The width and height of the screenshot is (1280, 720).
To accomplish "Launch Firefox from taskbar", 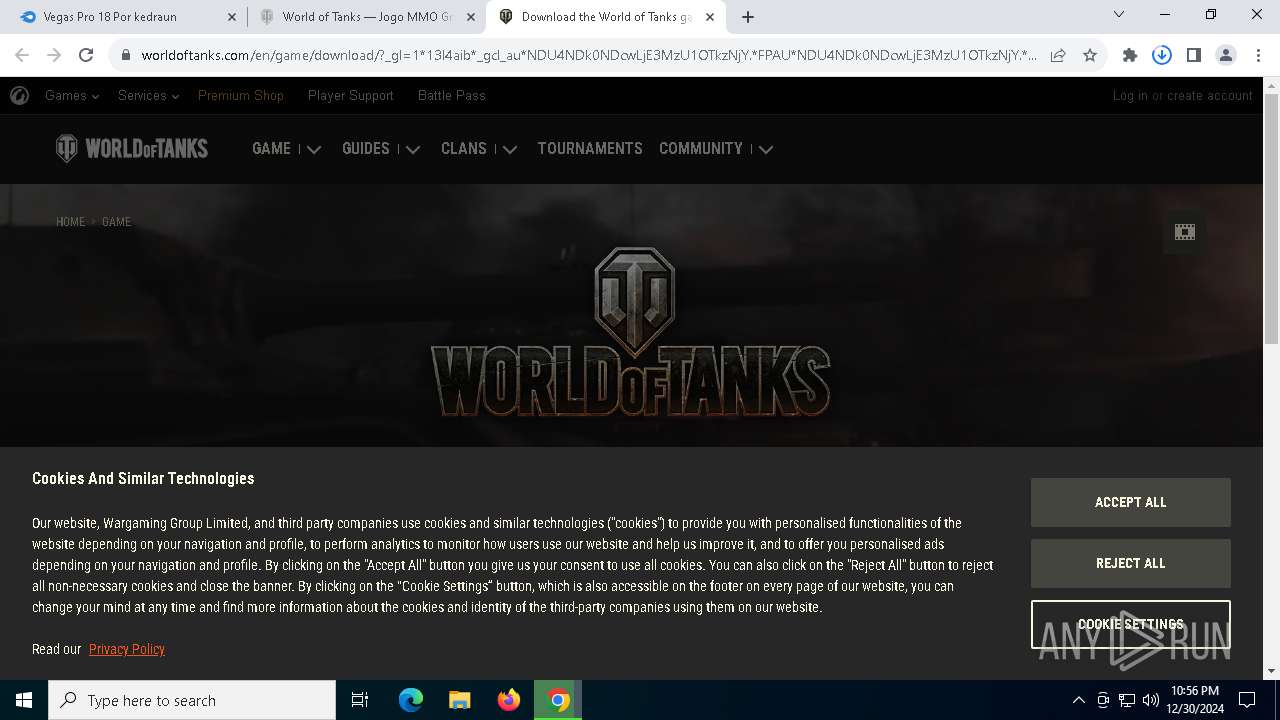I will pos(509,700).
